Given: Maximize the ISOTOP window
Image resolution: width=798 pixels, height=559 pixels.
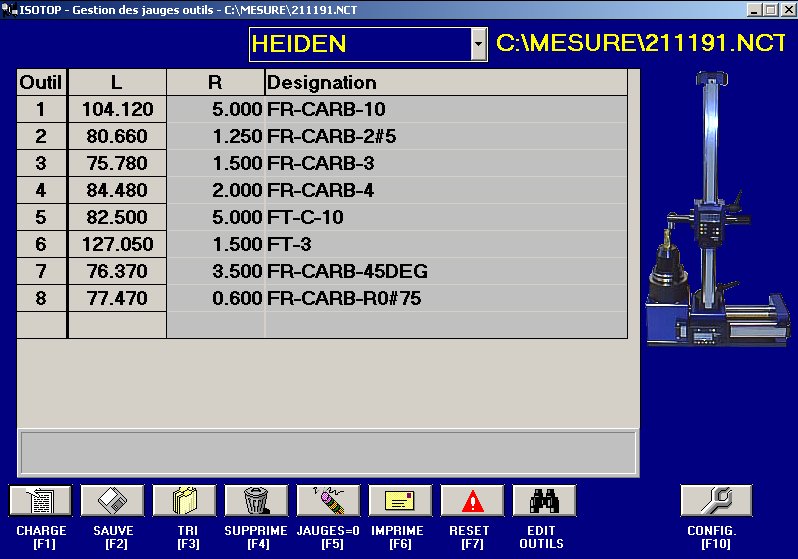Looking at the screenshot, I should [771, 10].
